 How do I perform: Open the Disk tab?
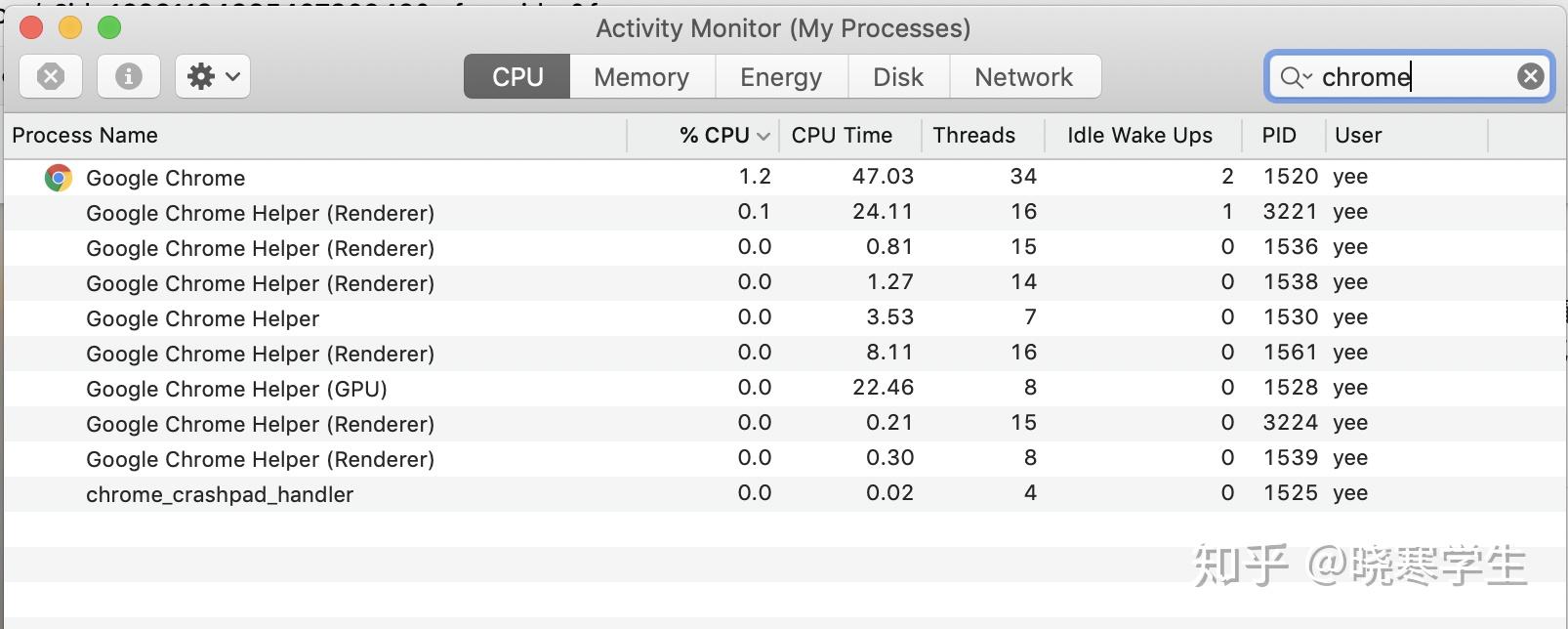(x=898, y=77)
